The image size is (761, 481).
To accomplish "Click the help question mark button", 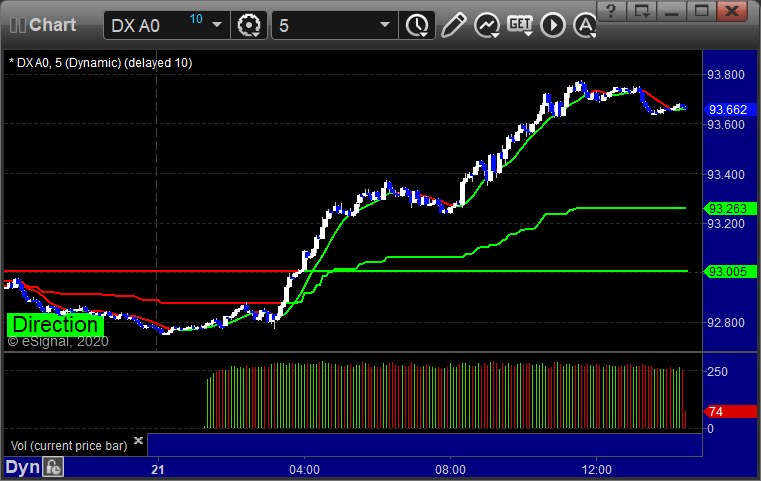I will tap(611, 11).
